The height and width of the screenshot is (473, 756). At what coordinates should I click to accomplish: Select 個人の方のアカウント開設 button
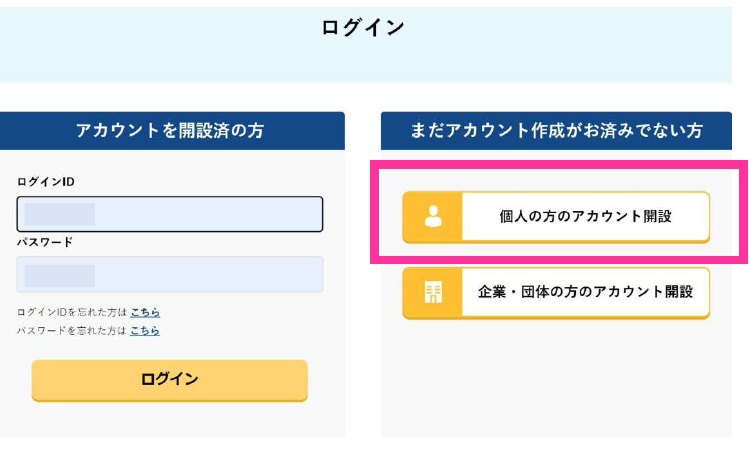[556, 217]
